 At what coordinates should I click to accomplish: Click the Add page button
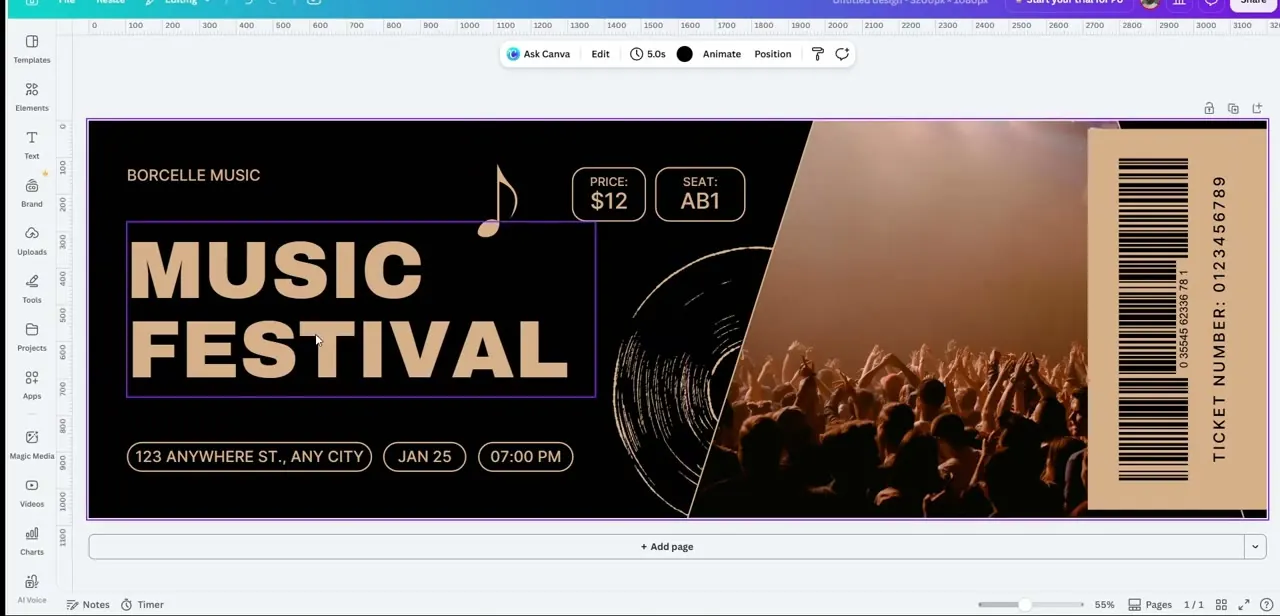(666, 546)
